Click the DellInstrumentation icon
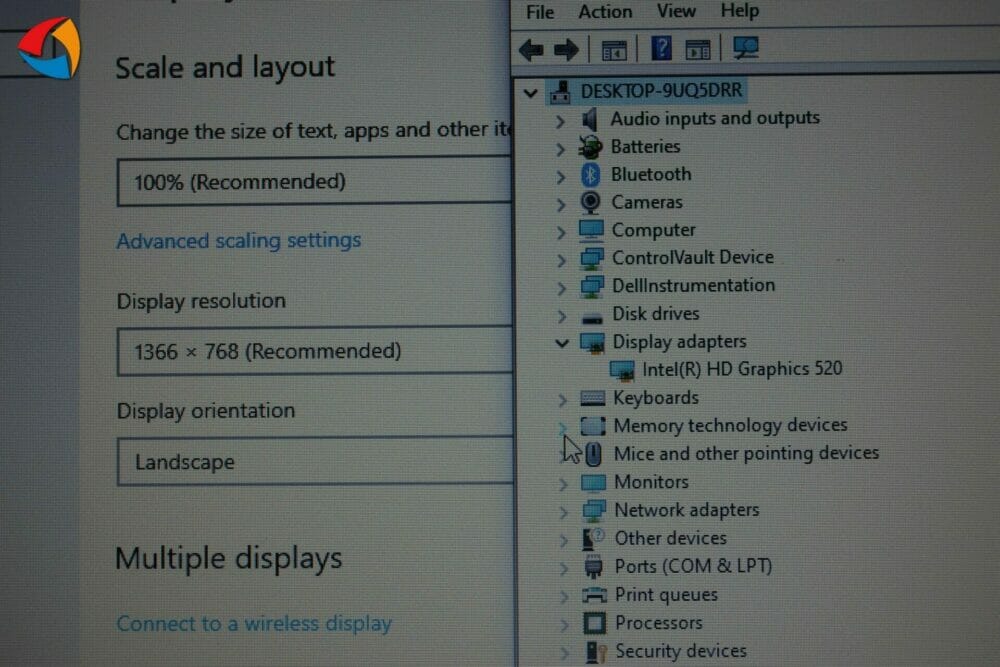The image size is (1000, 667). [x=592, y=286]
